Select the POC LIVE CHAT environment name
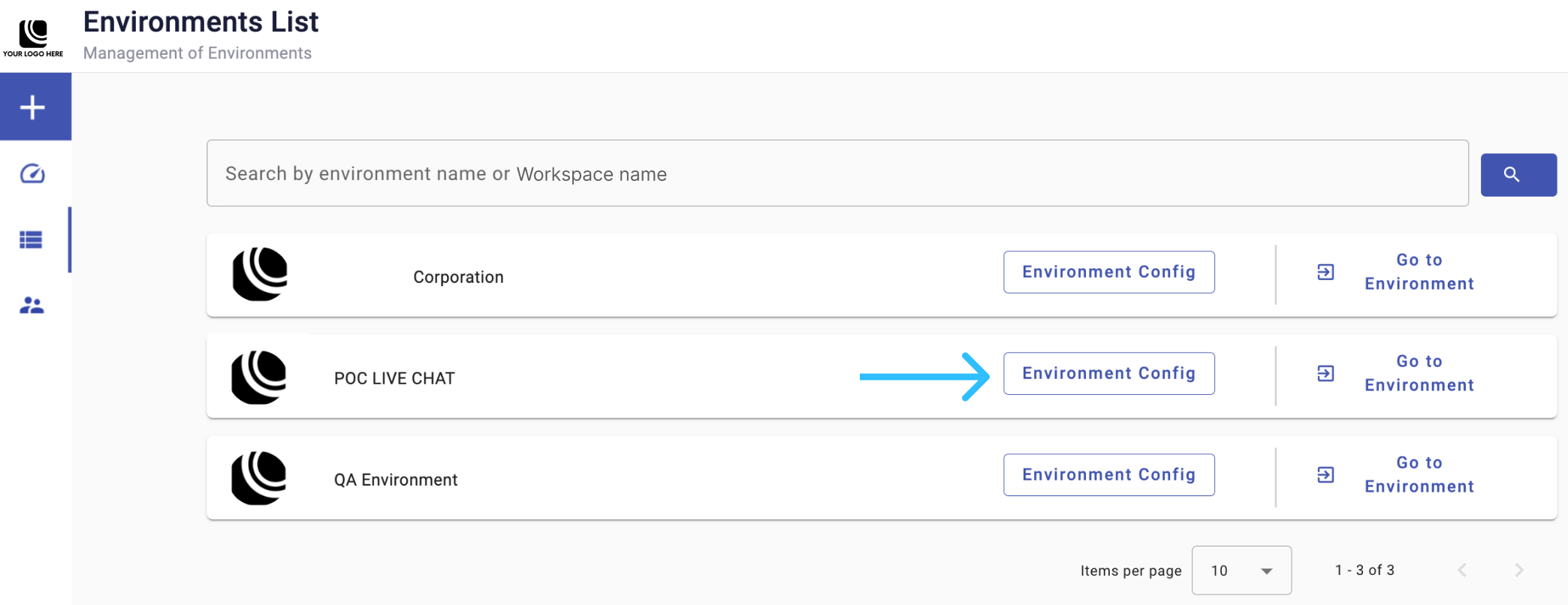This screenshot has height=605, width=1568. click(394, 378)
